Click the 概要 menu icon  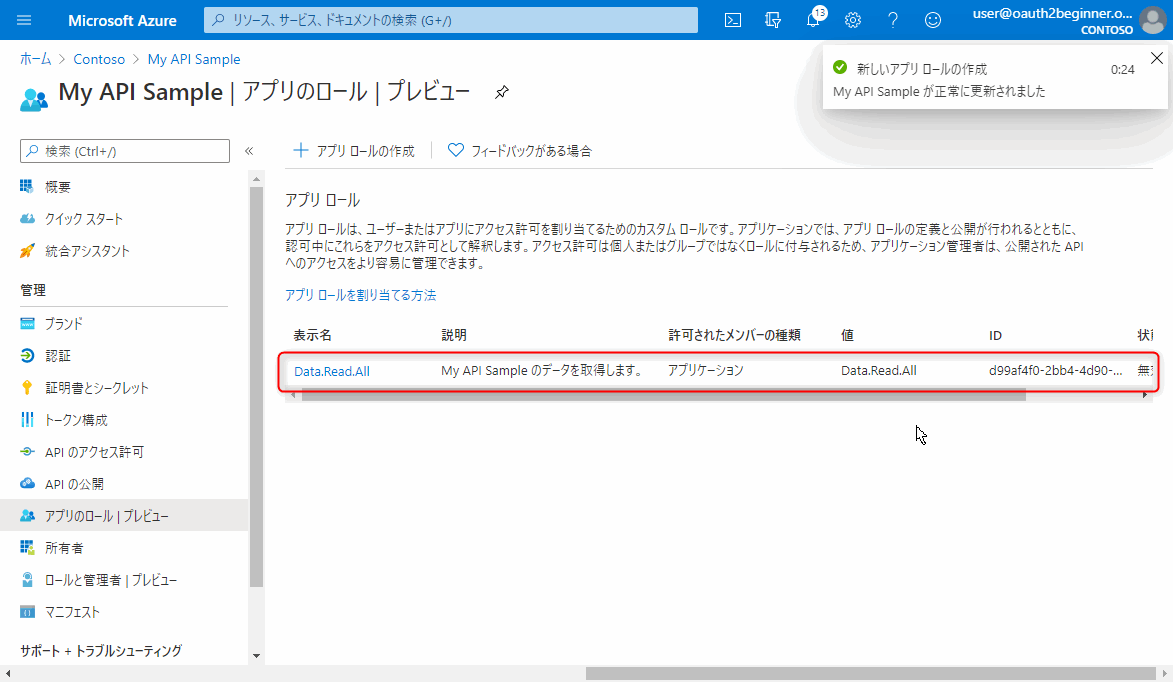click(27, 186)
